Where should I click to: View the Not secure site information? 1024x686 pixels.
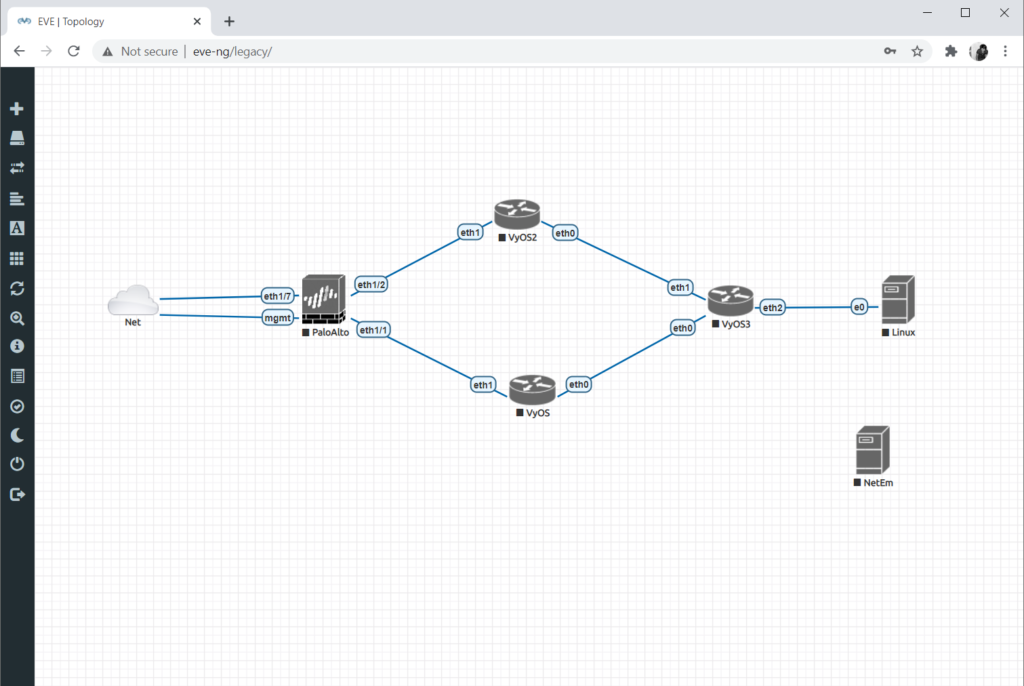pyautogui.click(x=140, y=51)
